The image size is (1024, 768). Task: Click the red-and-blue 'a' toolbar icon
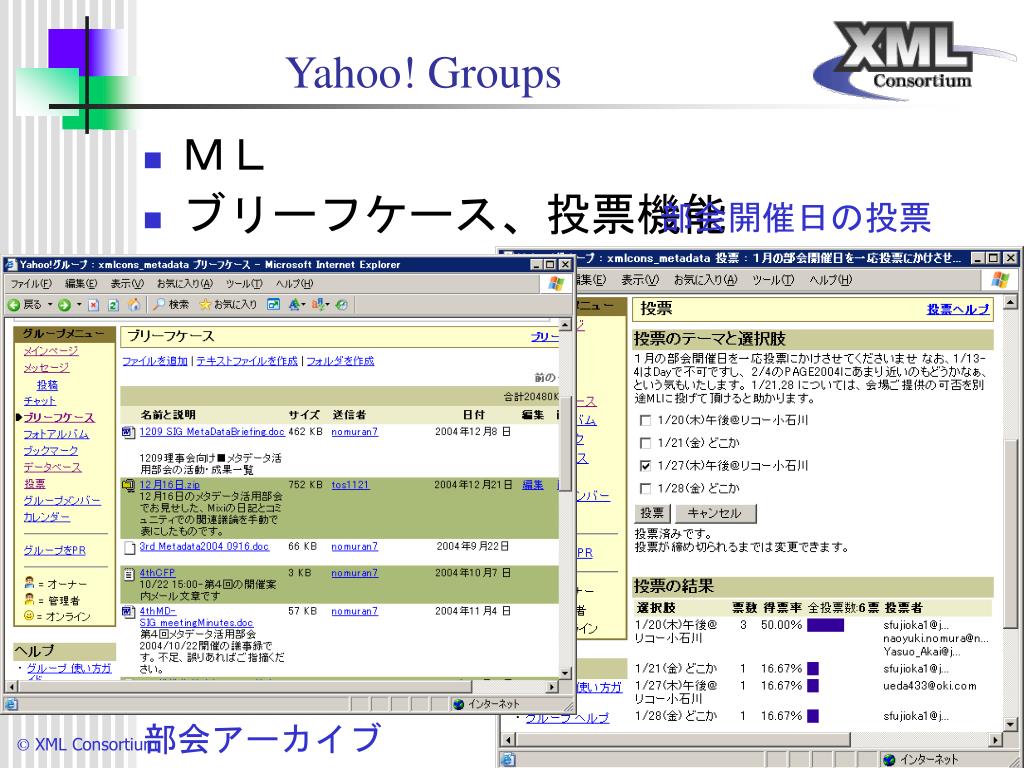pyautogui.click(x=317, y=305)
